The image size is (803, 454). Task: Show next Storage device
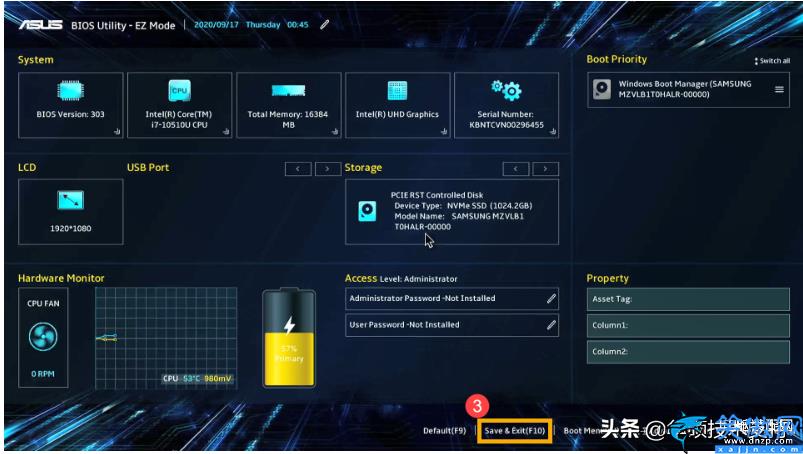pyautogui.click(x=545, y=169)
